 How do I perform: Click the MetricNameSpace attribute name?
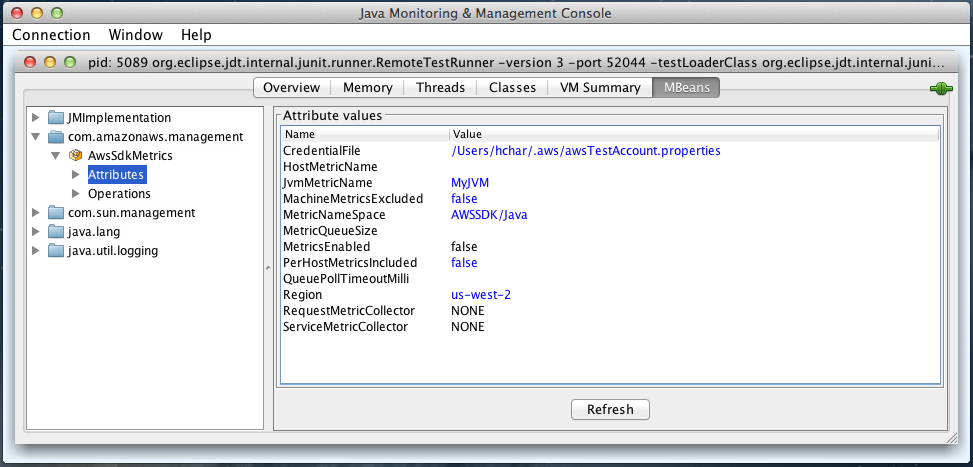[x=334, y=215]
